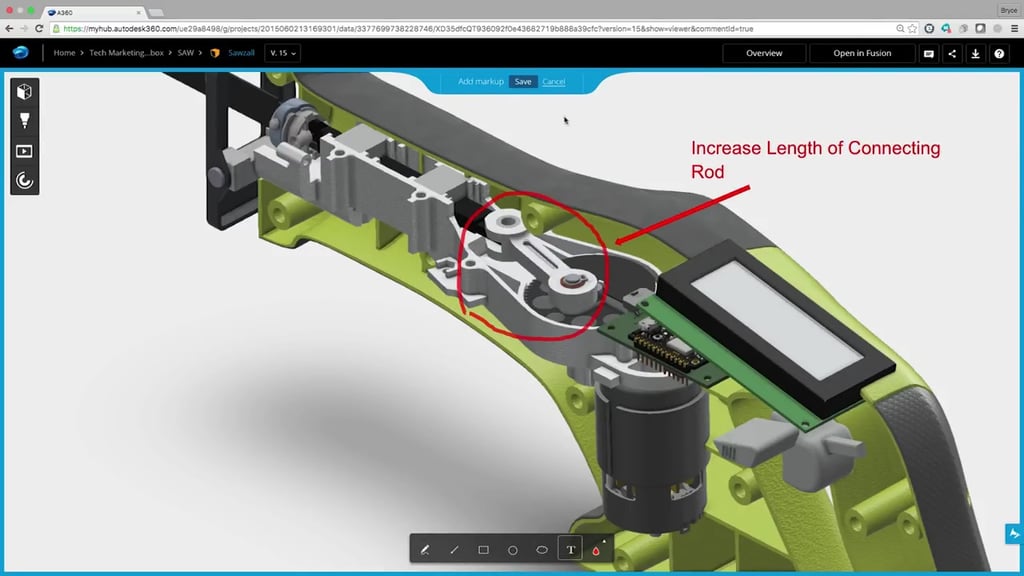Select the ellipse markup tool

click(x=542, y=550)
